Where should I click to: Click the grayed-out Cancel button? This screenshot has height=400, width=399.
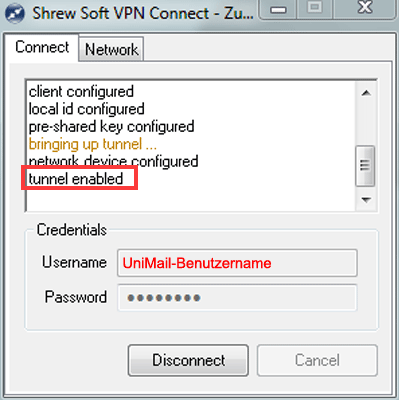pos(317,360)
